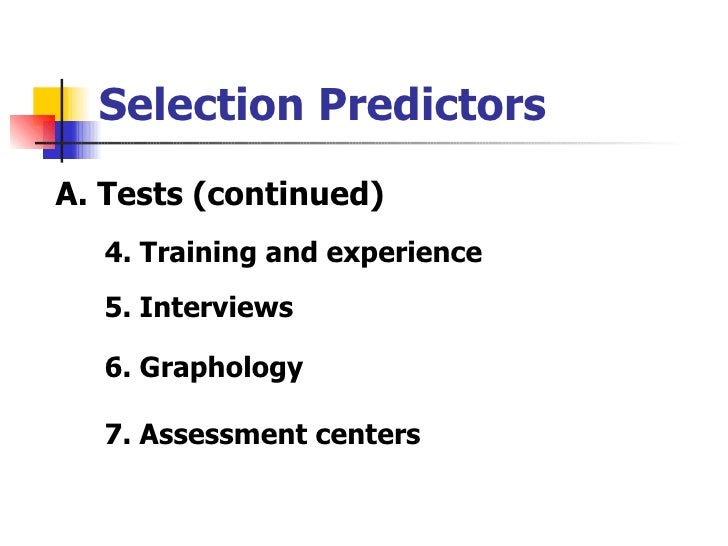The height and width of the screenshot is (546, 728).
Task: Click the word Predictors in the title
Action: [432, 104]
